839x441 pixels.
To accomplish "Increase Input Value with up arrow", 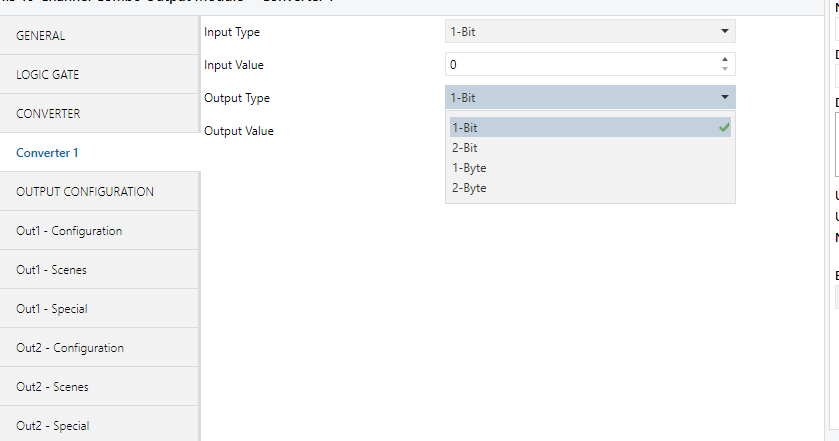I will [x=725, y=59].
